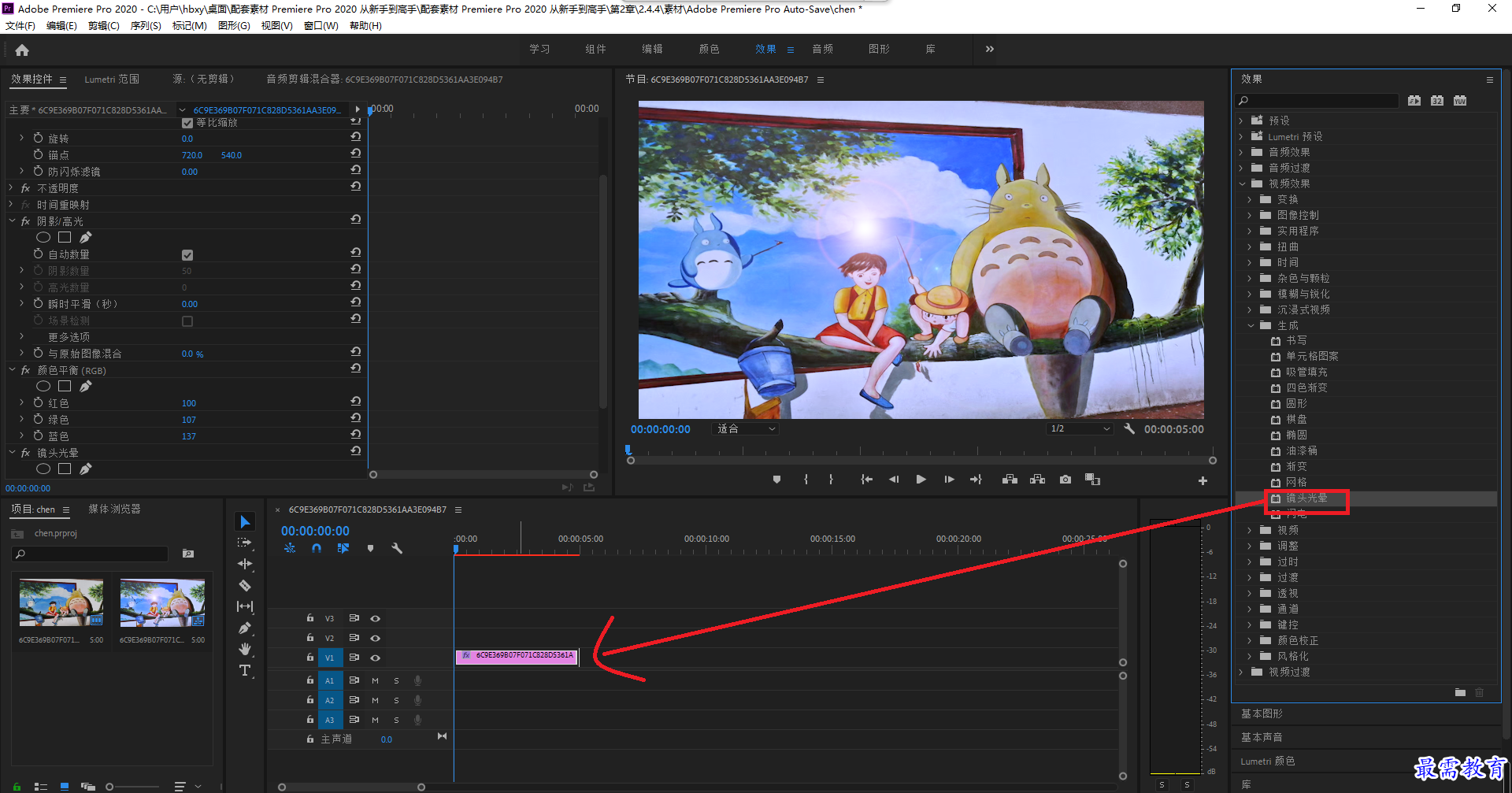This screenshot has width=1512, height=793.
Task: Click Accelerated Effects filter icon in Effects panel
Action: [x=1414, y=101]
